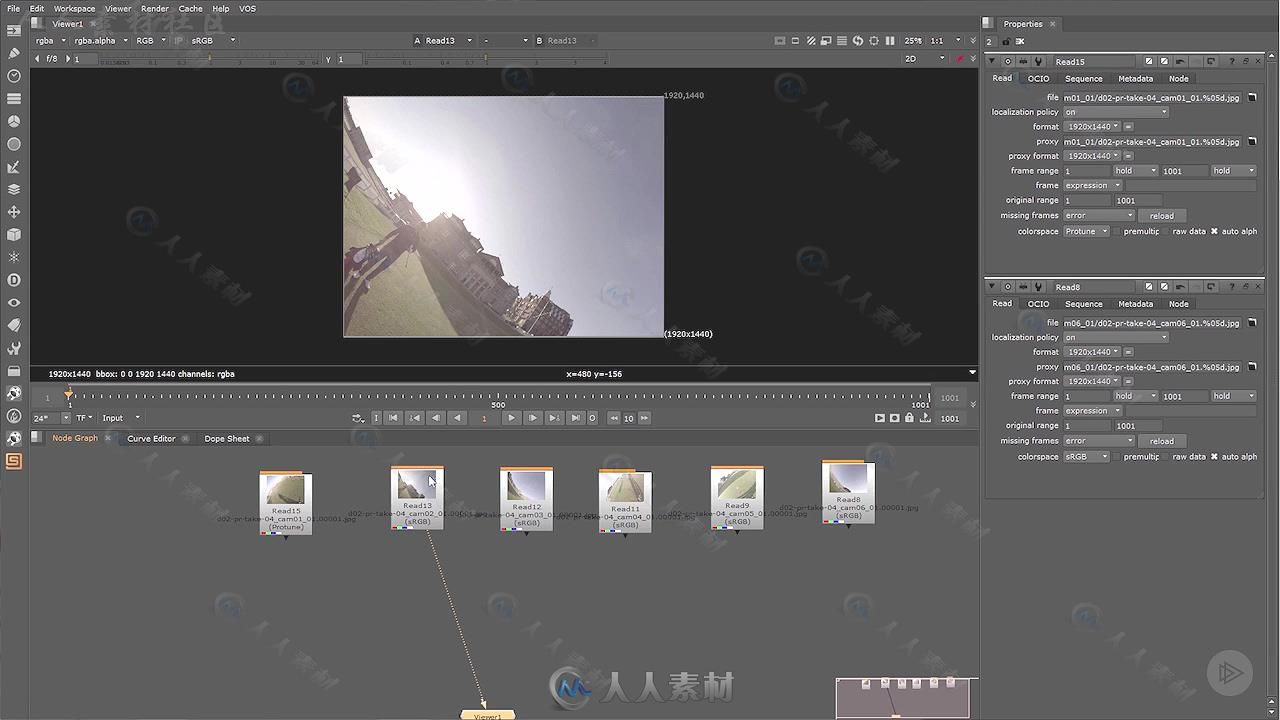This screenshot has height=720, width=1280.
Task: Open the Time clock menu in left toolbar
Action: pyautogui.click(x=14, y=76)
